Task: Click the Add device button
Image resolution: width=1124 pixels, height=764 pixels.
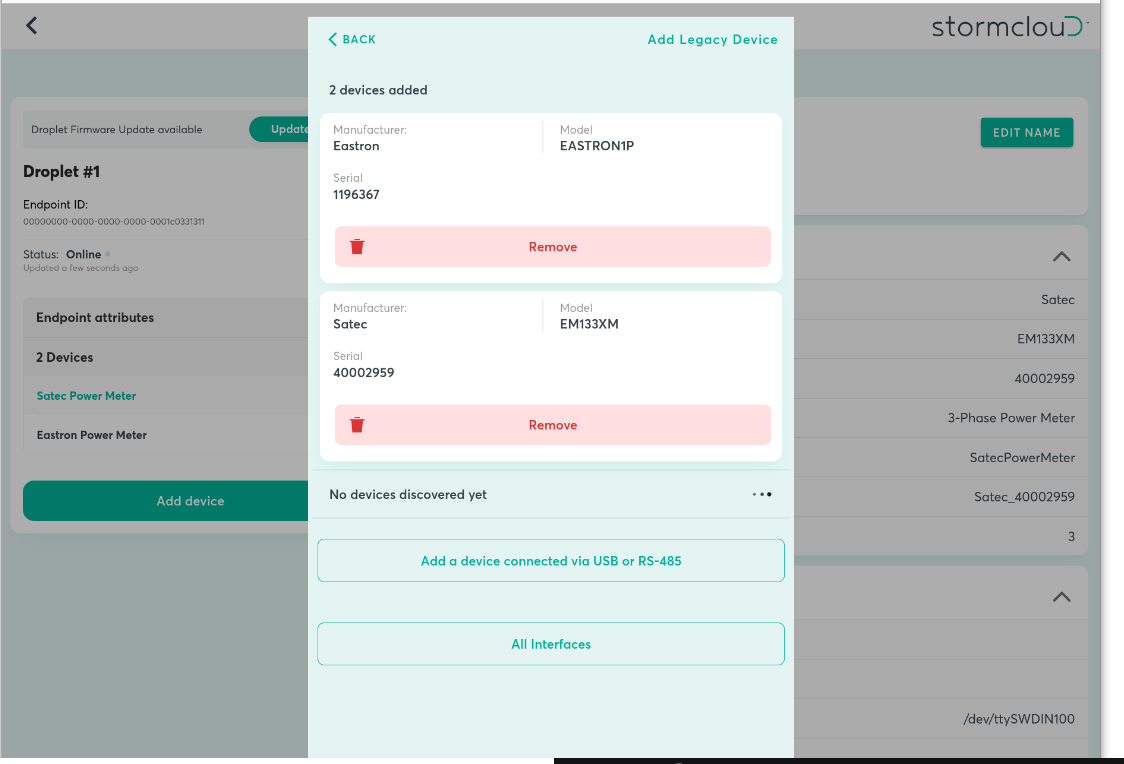Action: [x=166, y=501]
